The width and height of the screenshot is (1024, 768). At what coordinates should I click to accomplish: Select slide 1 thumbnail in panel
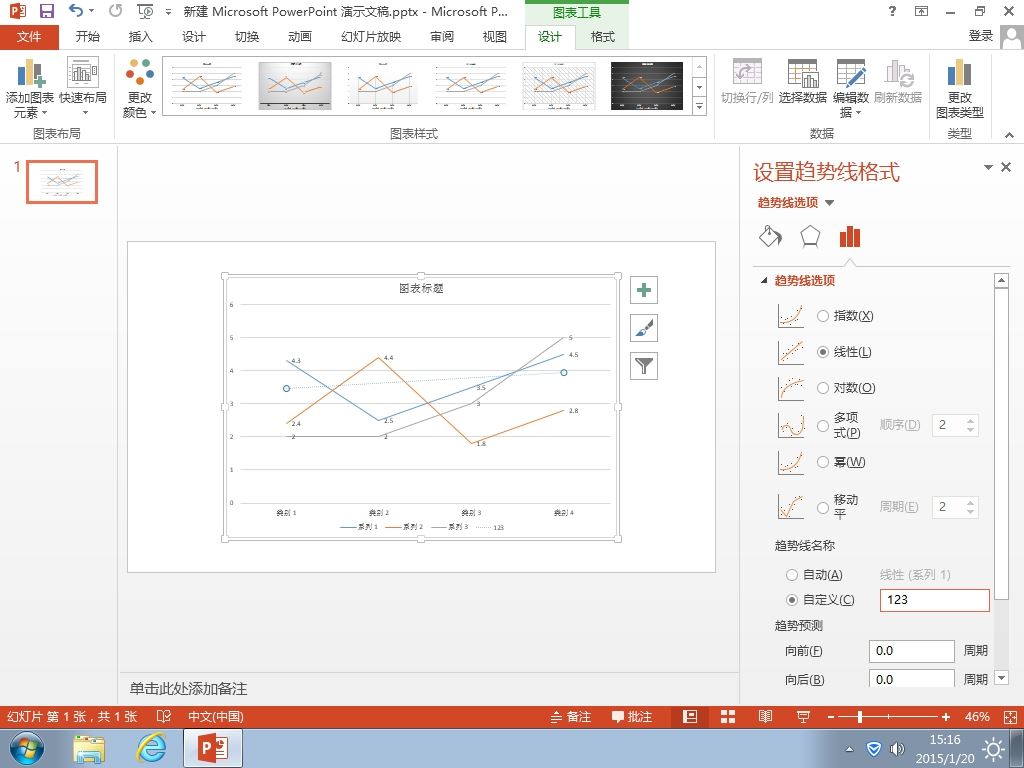tap(62, 182)
